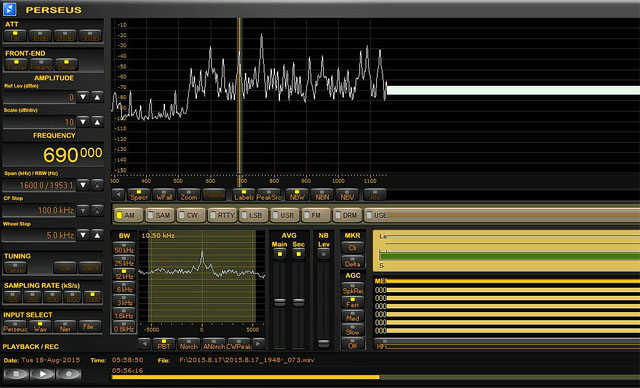The width and height of the screenshot is (640, 388).
Task: Switch display to Spect view
Action: click(x=139, y=195)
